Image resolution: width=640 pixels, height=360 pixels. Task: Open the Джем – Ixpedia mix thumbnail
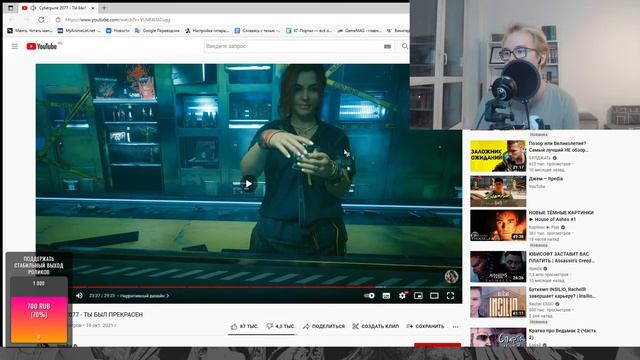(498, 191)
